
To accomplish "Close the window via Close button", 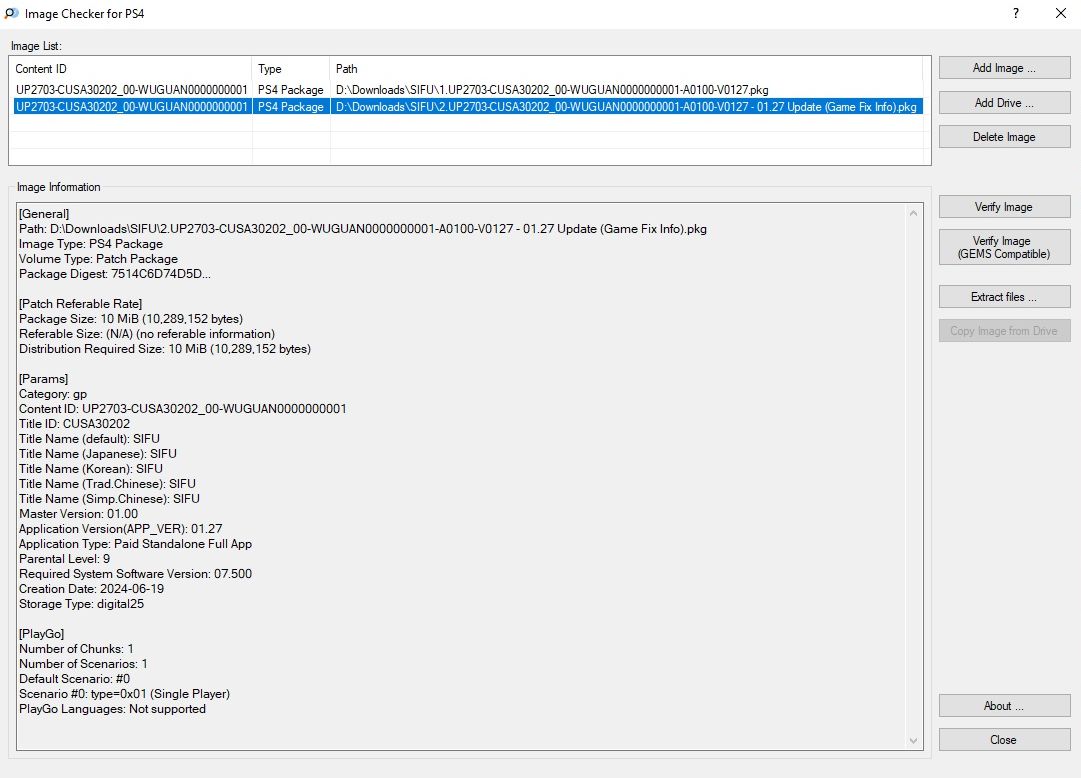I will [x=1004, y=739].
